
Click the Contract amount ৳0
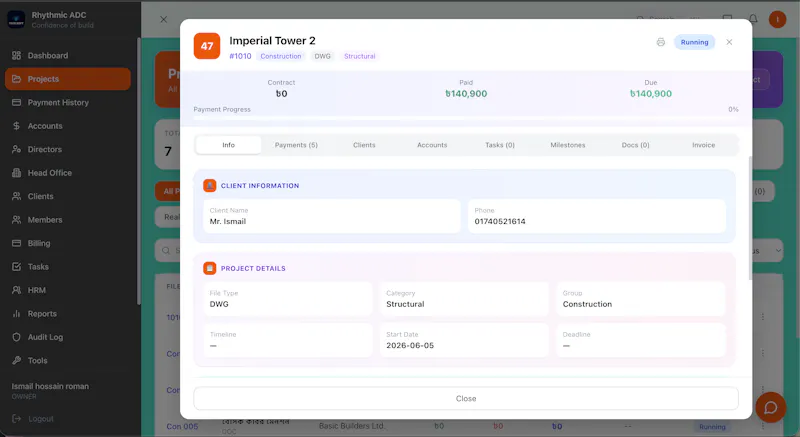coord(282,94)
